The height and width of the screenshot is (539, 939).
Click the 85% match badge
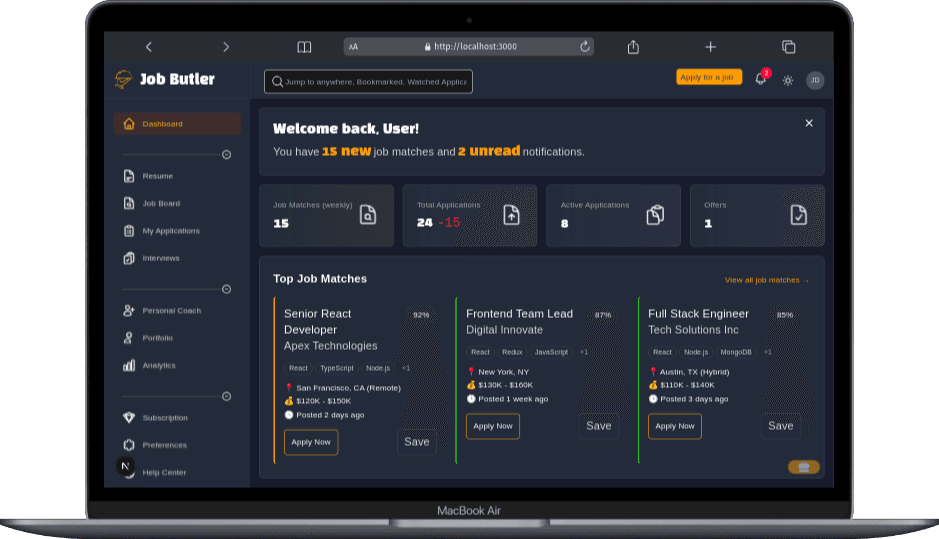[785, 315]
